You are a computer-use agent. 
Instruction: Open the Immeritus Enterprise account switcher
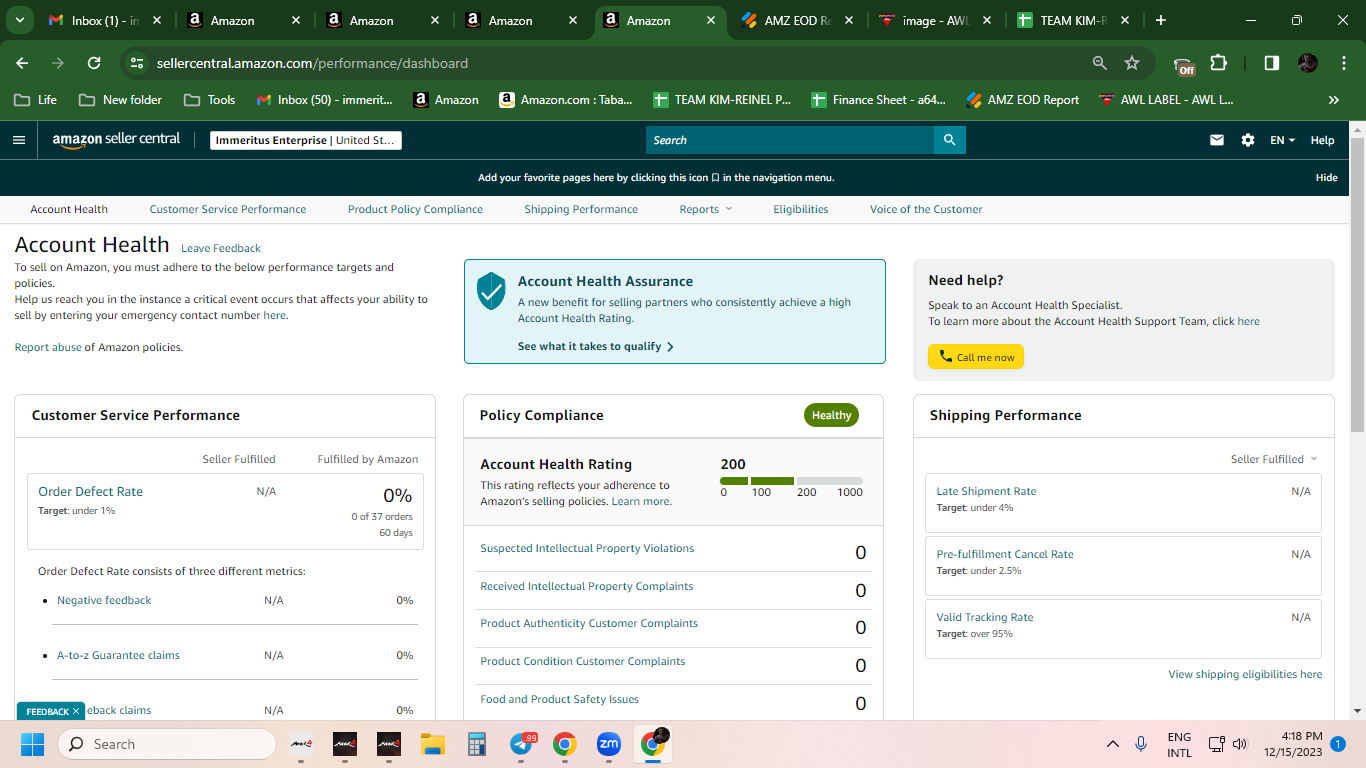coord(306,140)
